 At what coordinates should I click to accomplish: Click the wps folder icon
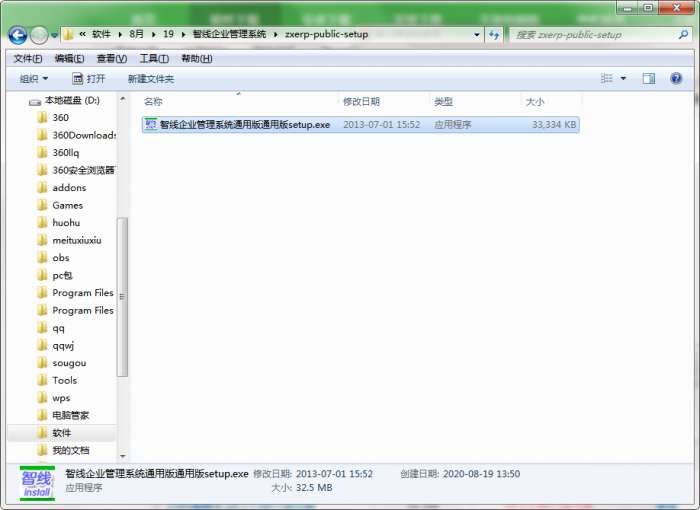pos(42,397)
